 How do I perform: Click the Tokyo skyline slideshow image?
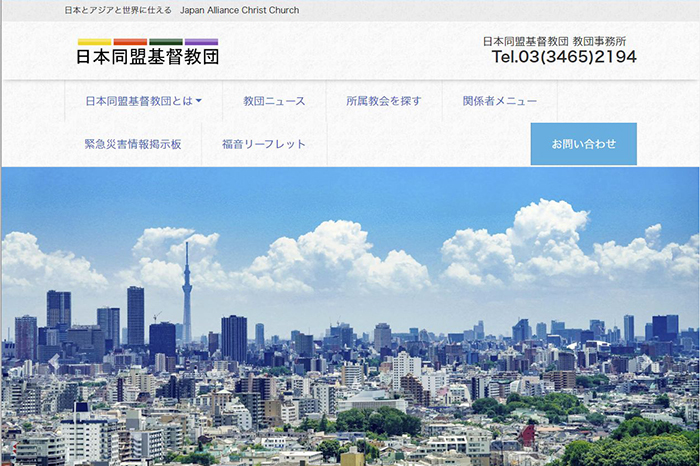[350, 316]
